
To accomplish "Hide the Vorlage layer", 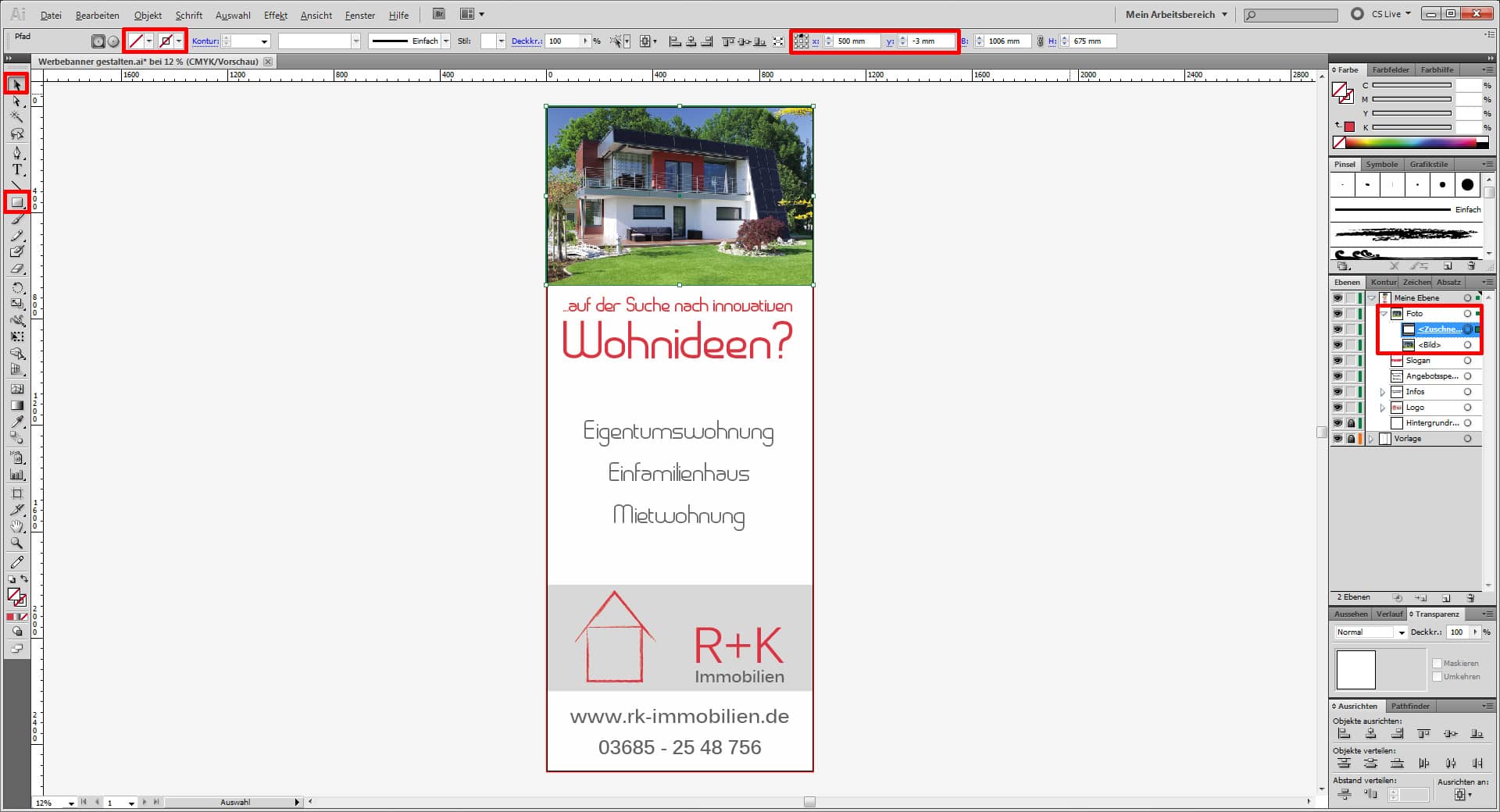I will click(1338, 438).
